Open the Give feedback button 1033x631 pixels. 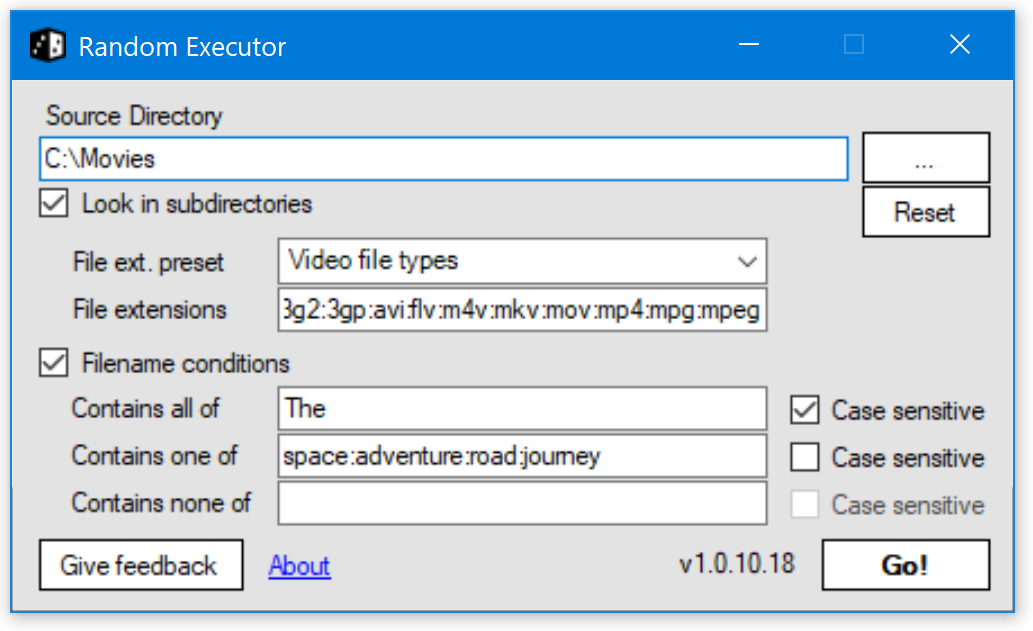coord(141,565)
